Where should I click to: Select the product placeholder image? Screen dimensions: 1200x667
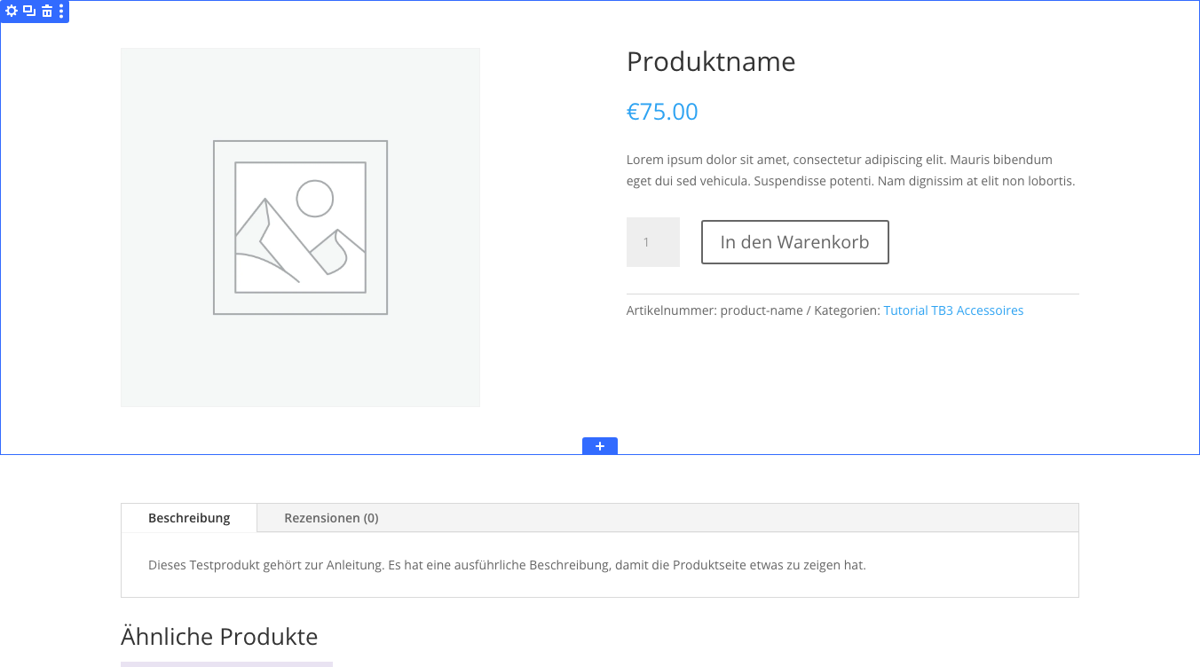pos(300,228)
